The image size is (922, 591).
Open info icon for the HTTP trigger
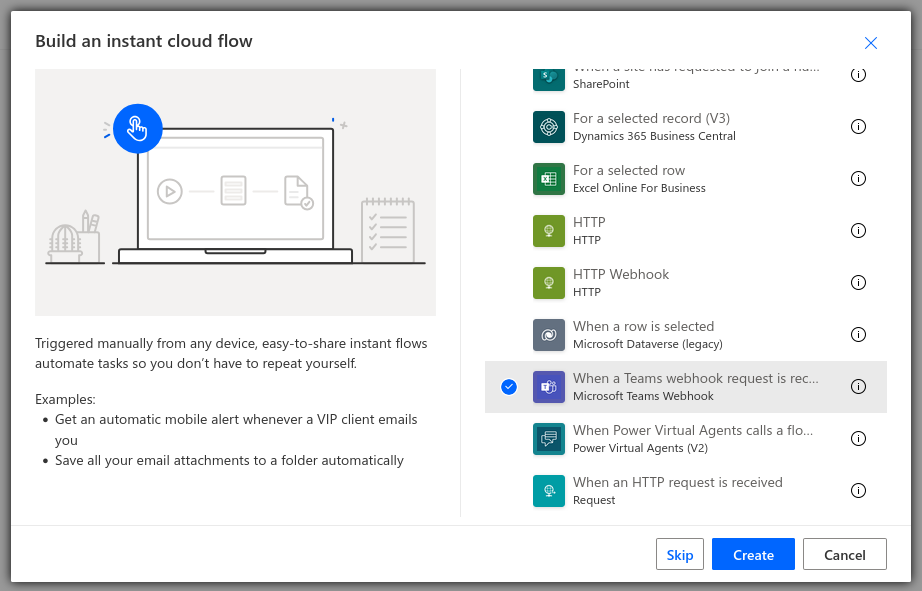858,231
